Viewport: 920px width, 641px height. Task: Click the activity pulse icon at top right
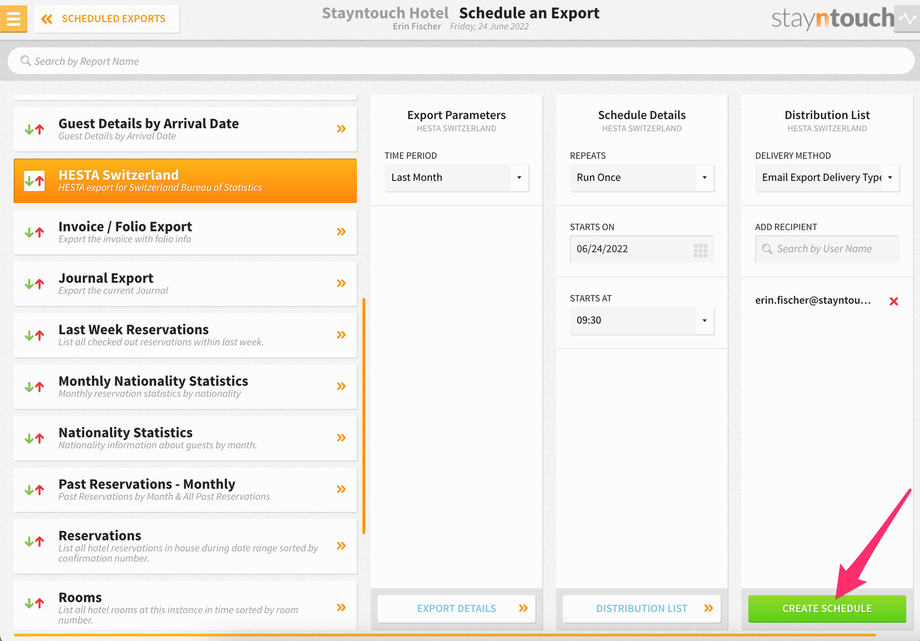click(907, 19)
